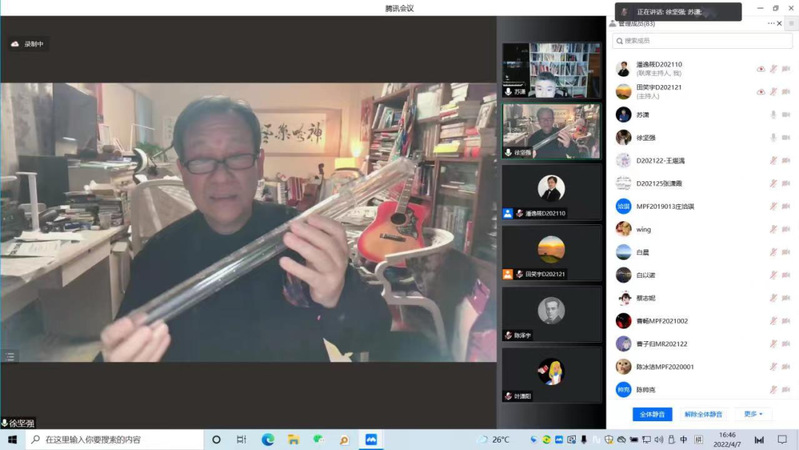Viewport: 799px width, 450px height.
Task: Click the 全体静音 button
Action: (x=652, y=414)
